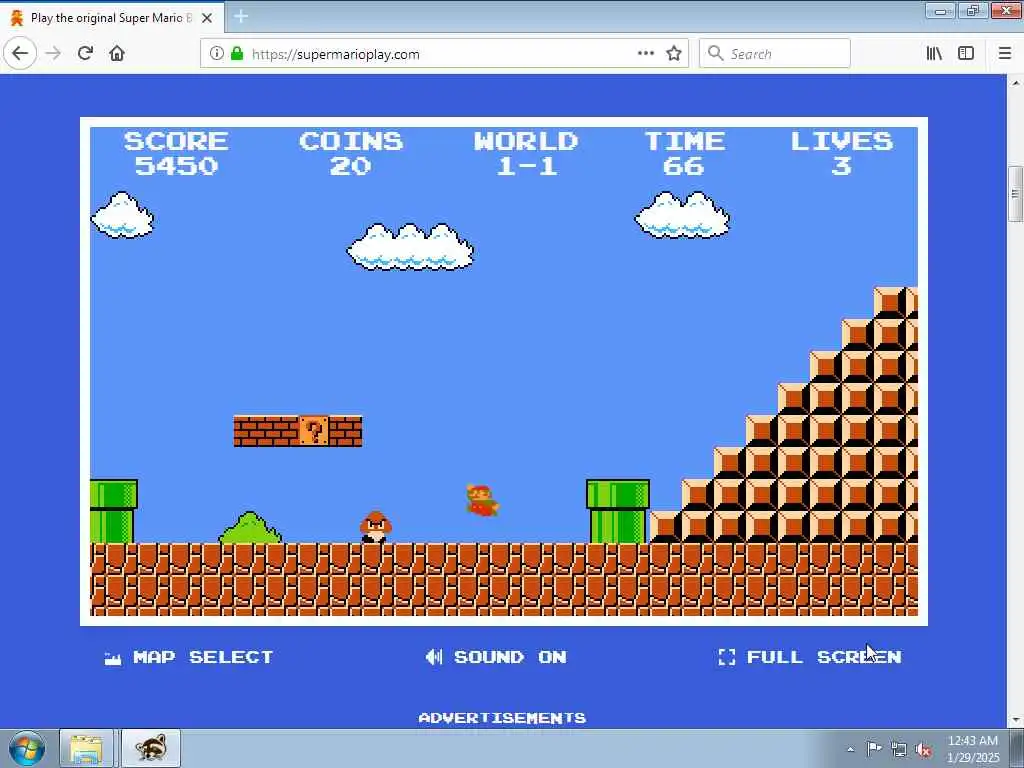
Task: Open the network tray icon
Action: pos(899,750)
